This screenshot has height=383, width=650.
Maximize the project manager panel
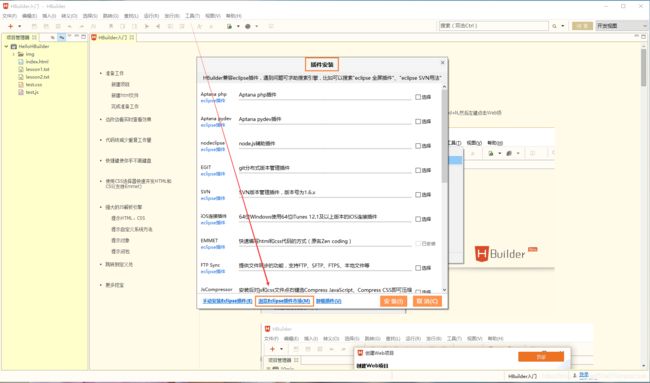click(x=83, y=36)
